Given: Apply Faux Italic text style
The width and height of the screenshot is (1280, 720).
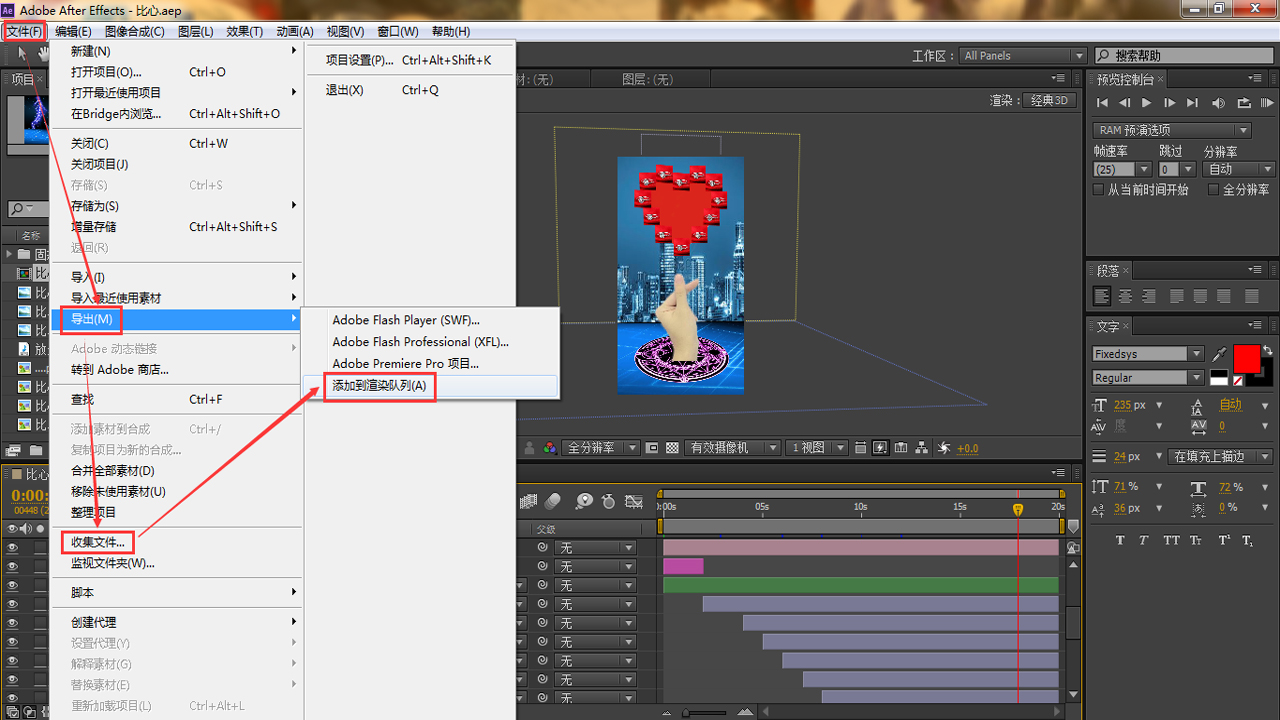Looking at the screenshot, I should pos(1146,540).
